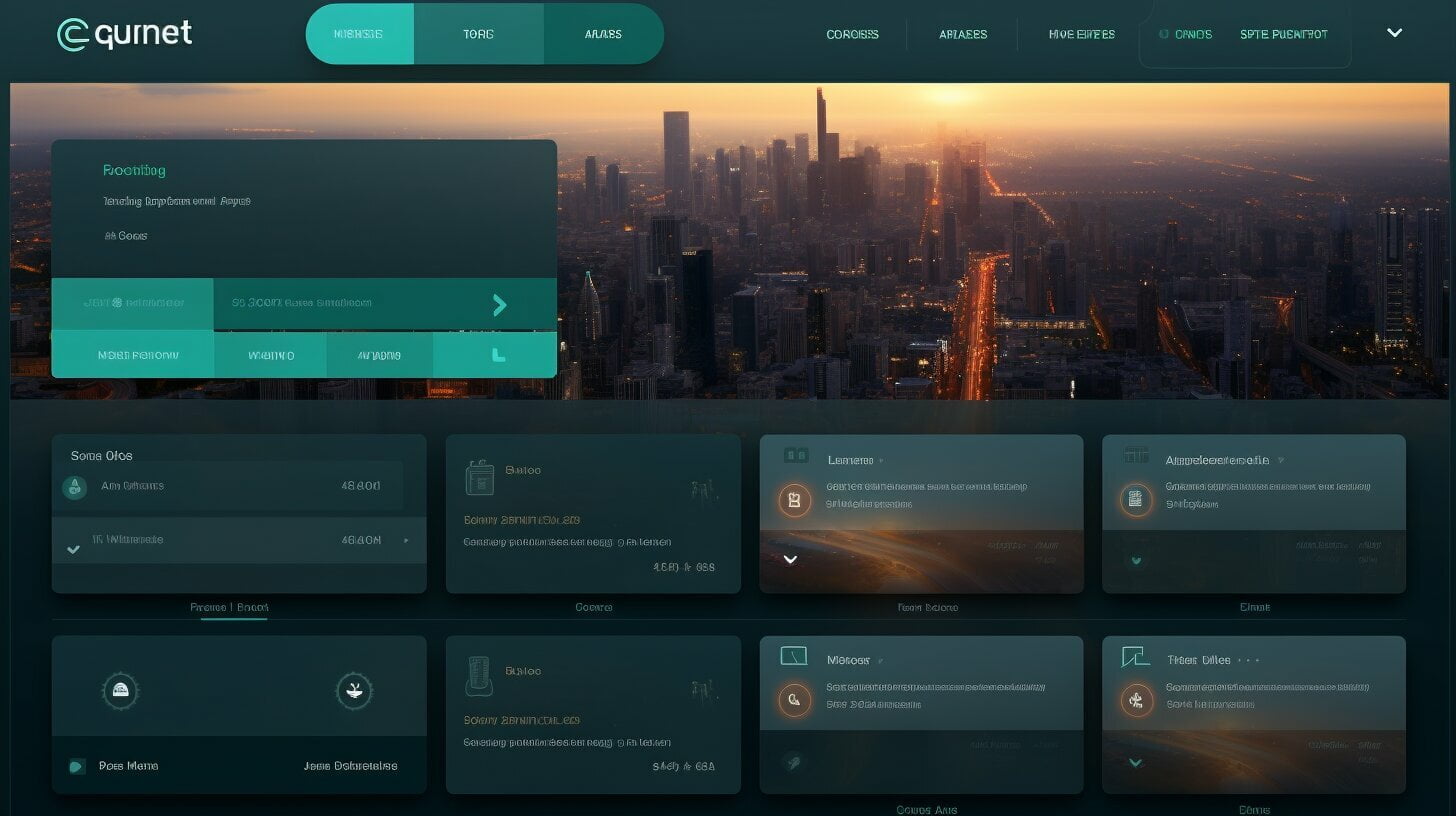Screen dimensions: 1456x816
Task: Toggle the checkmark on the Wikrerete row
Action: tap(73, 549)
